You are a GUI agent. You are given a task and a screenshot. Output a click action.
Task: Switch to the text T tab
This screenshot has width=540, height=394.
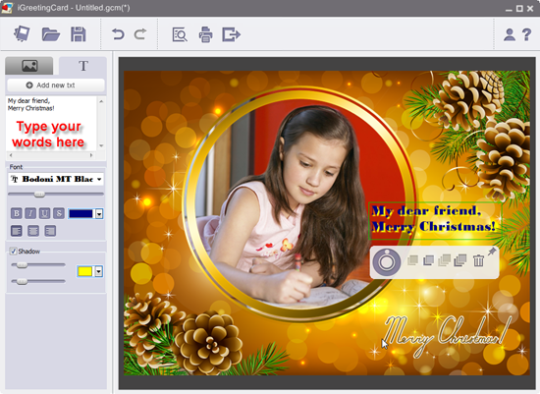point(83,65)
